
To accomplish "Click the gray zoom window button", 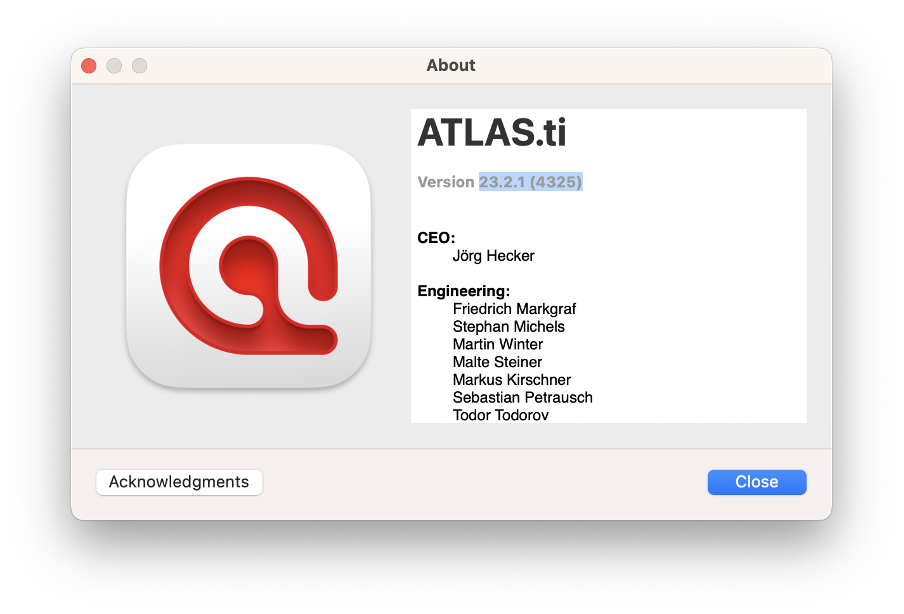I will pyautogui.click(x=140, y=66).
